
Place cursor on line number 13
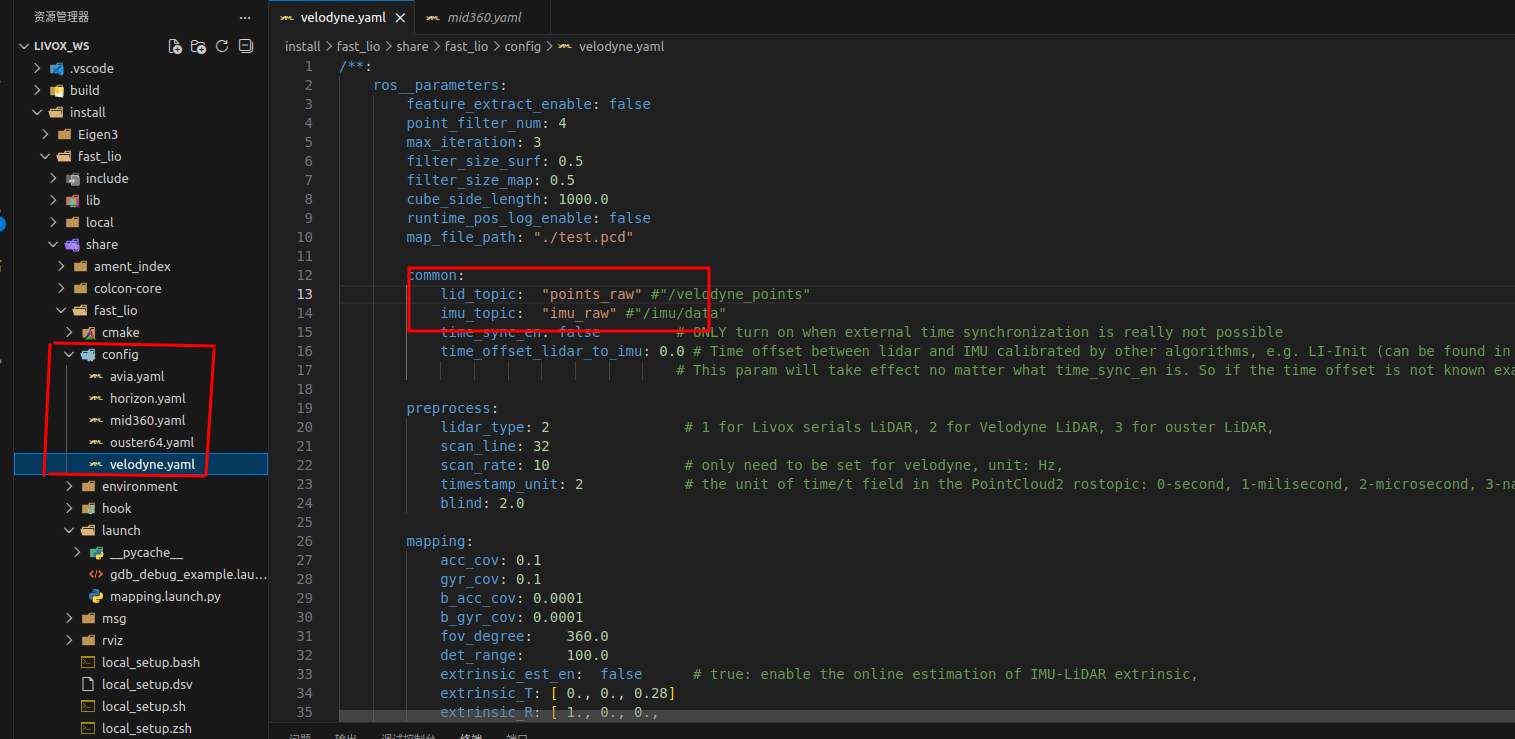point(305,294)
